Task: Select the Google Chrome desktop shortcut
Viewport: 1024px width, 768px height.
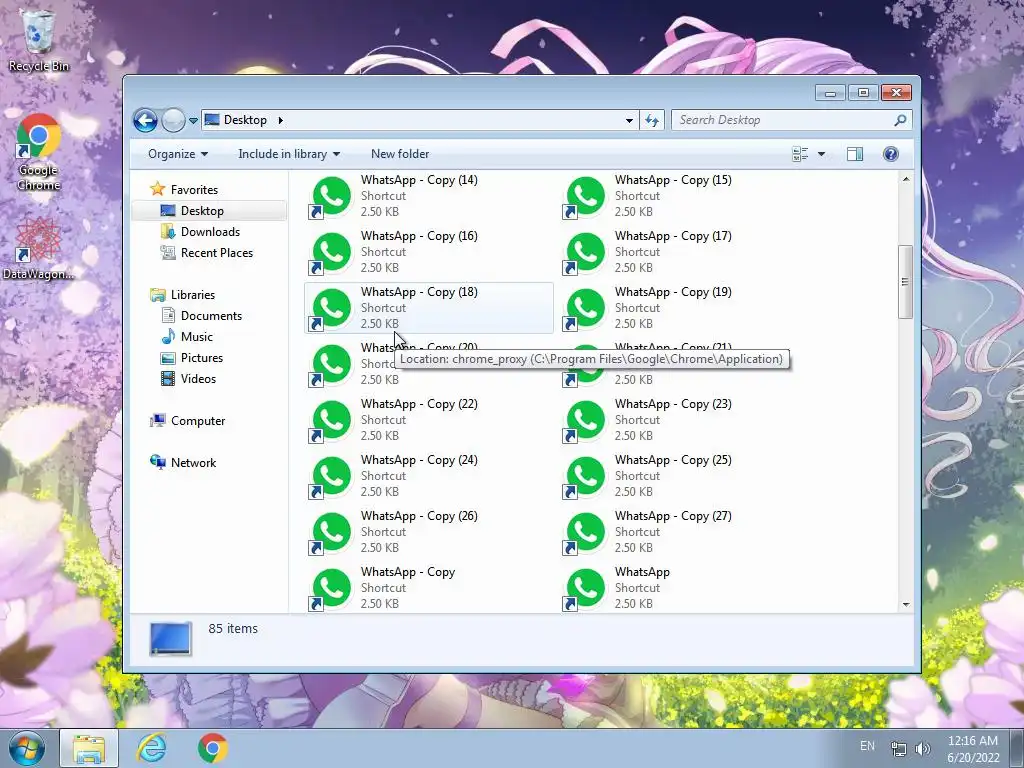Action: tap(39, 152)
